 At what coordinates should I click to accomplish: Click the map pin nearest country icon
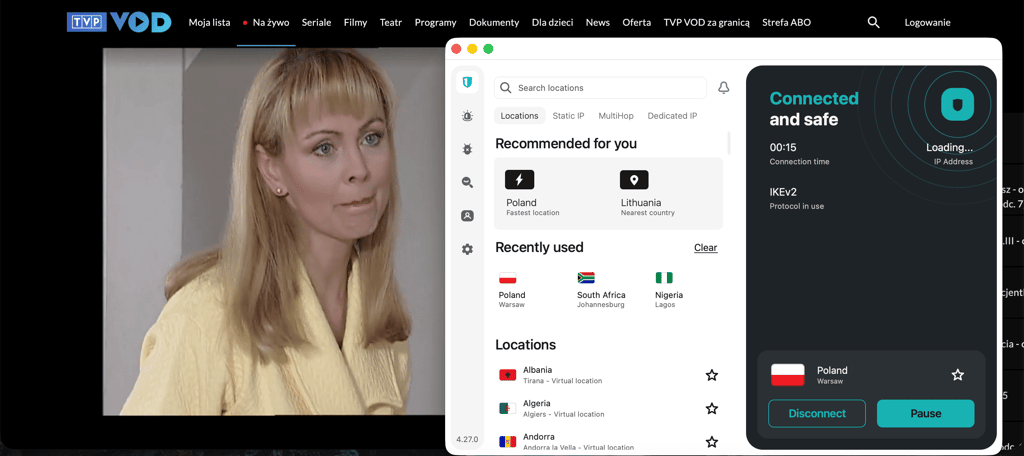634,180
